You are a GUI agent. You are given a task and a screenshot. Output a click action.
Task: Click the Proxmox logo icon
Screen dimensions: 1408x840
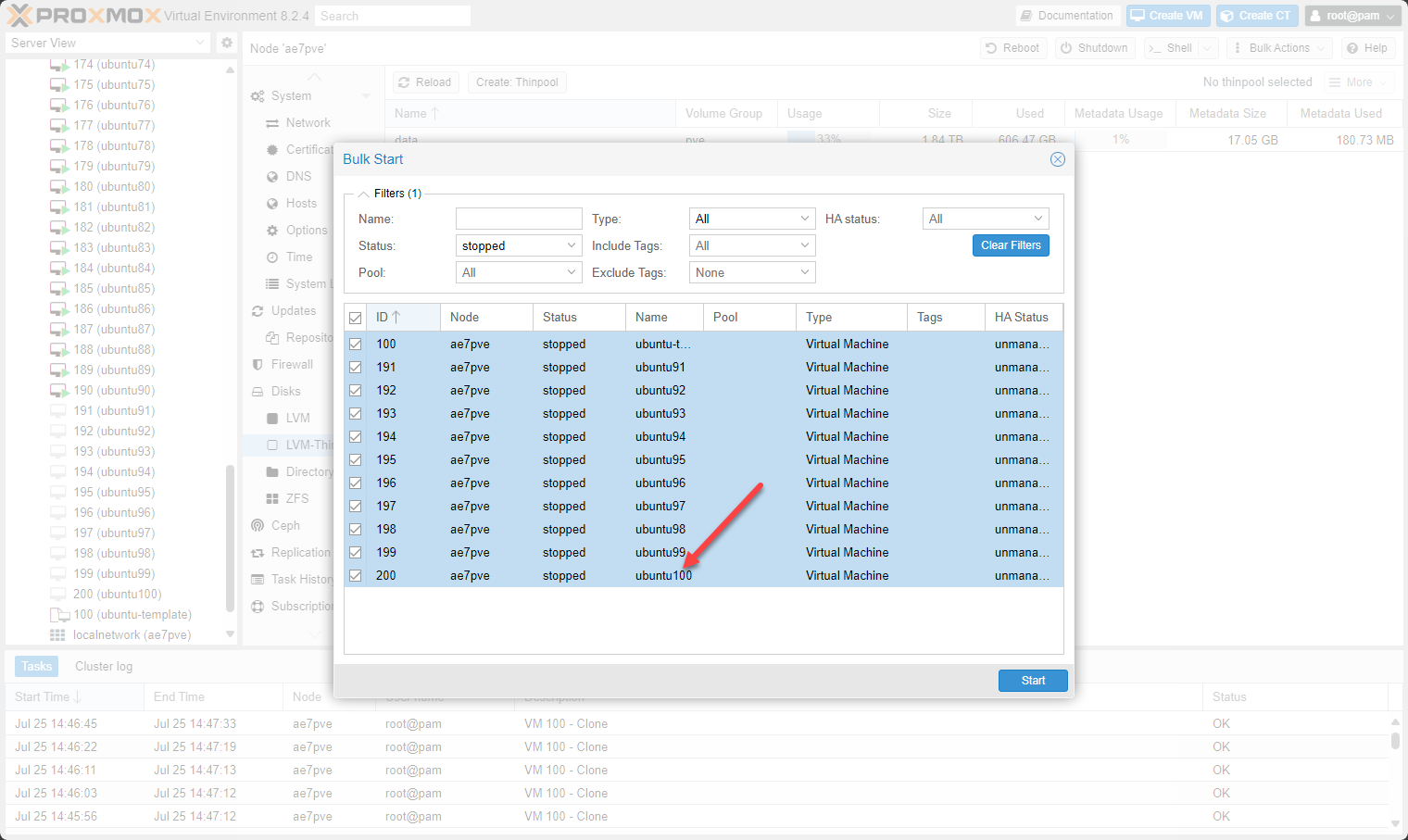coord(19,16)
